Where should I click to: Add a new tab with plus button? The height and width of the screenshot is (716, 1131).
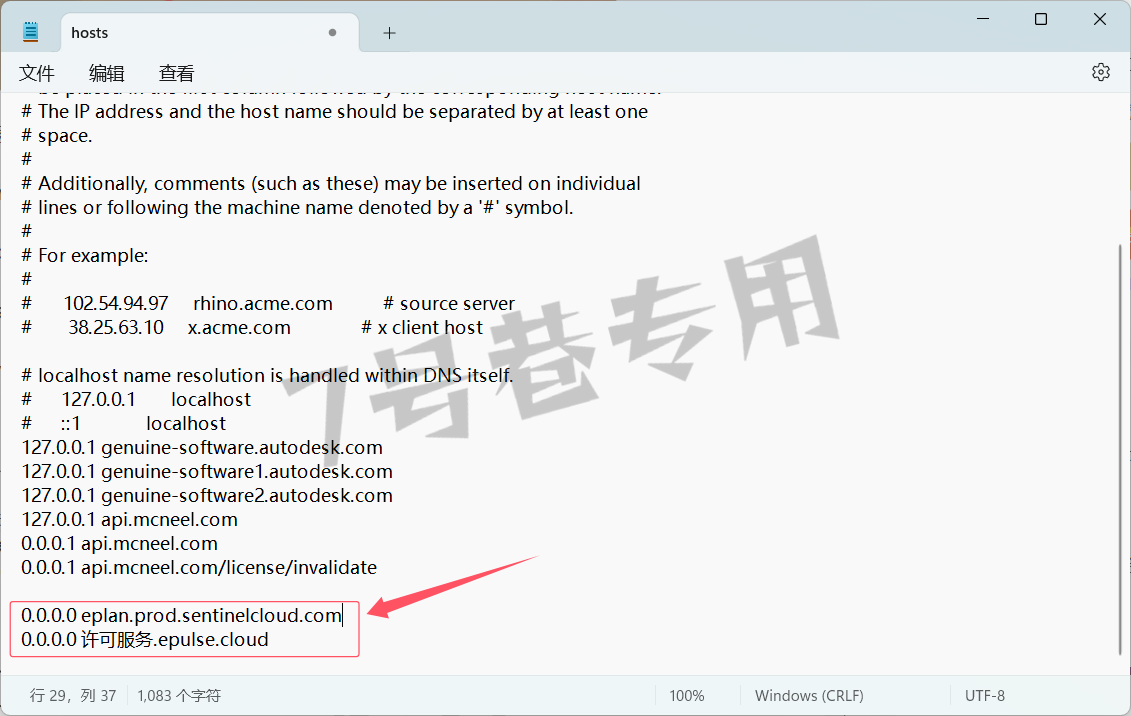[390, 33]
